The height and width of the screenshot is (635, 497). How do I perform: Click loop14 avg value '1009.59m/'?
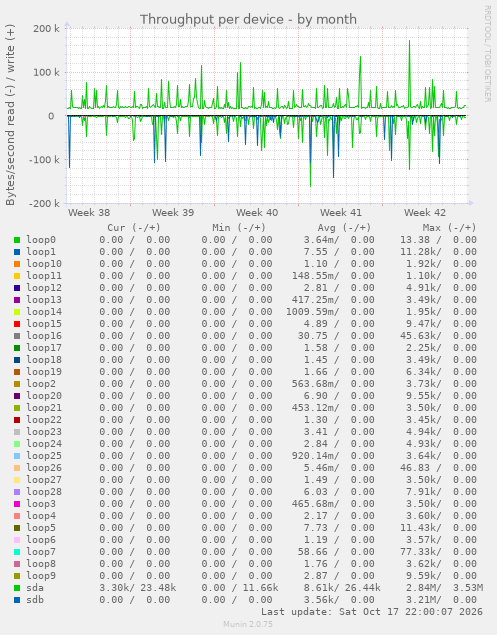312,312
